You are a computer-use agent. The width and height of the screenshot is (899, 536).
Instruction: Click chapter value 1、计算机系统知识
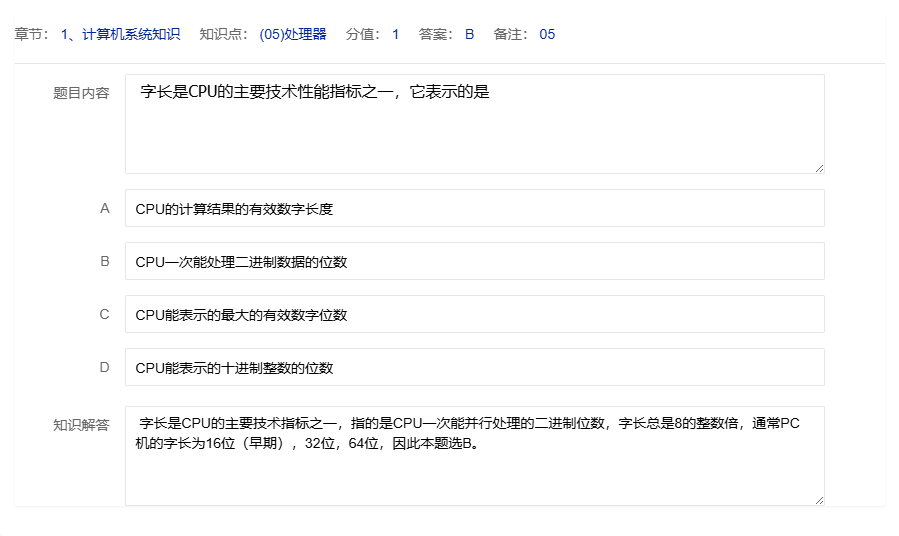pos(120,34)
